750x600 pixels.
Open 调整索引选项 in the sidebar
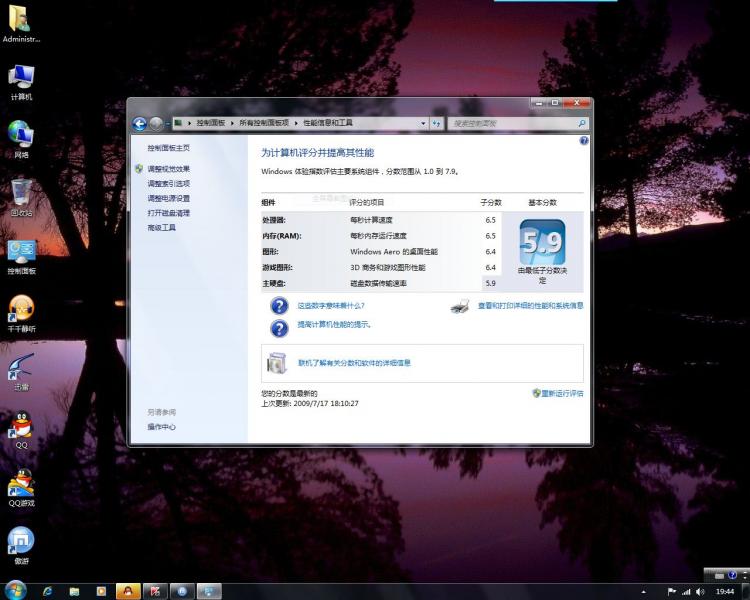click(x=168, y=184)
